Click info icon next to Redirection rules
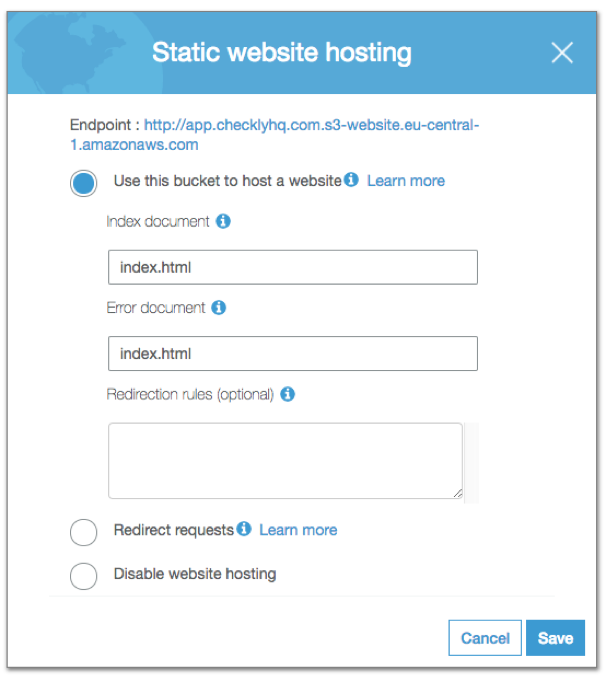Viewport: 606px width, 682px height. tap(287, 394)
